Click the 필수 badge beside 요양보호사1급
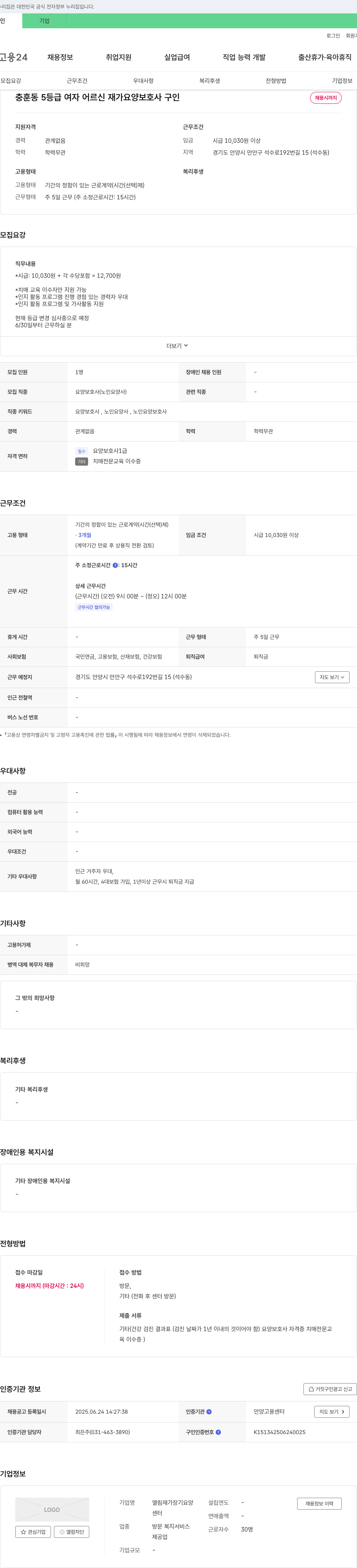 point(81,452)
